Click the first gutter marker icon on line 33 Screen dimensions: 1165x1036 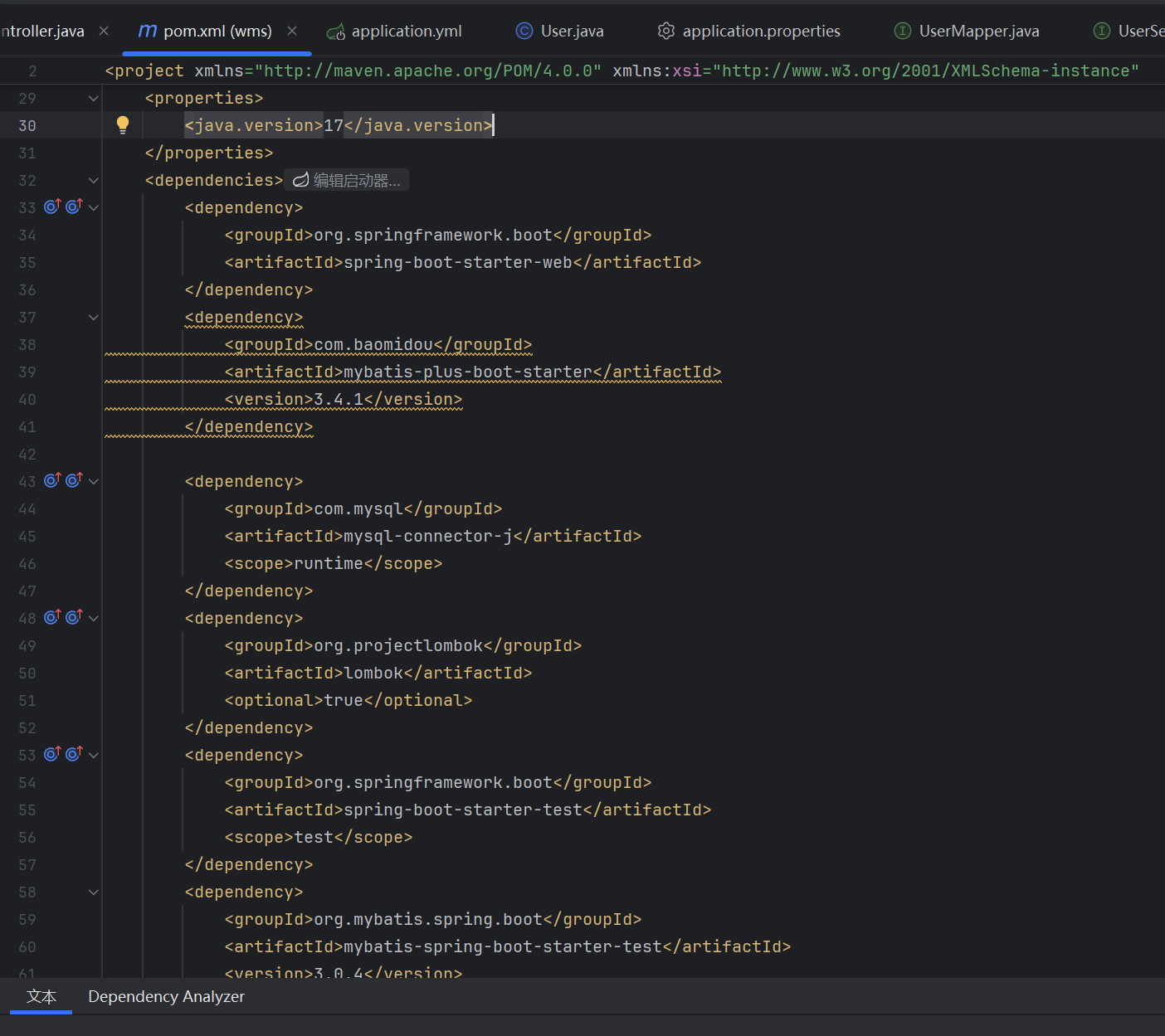pos(52,206)
